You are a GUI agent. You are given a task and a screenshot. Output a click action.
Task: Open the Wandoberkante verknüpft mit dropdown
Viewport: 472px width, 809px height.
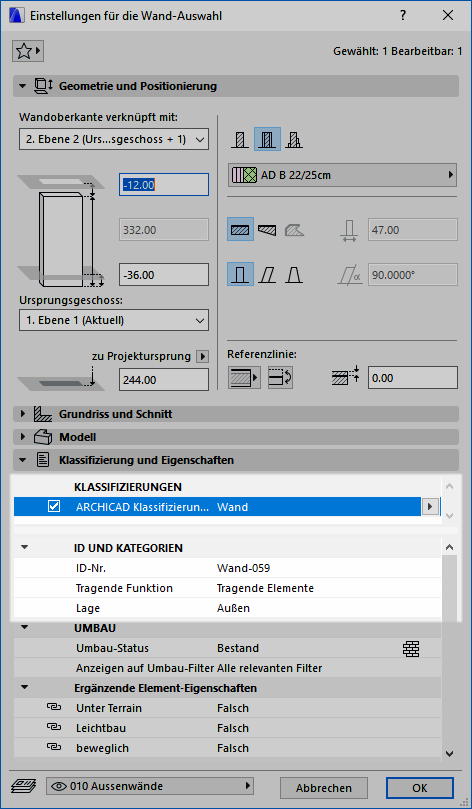(114, 139)
